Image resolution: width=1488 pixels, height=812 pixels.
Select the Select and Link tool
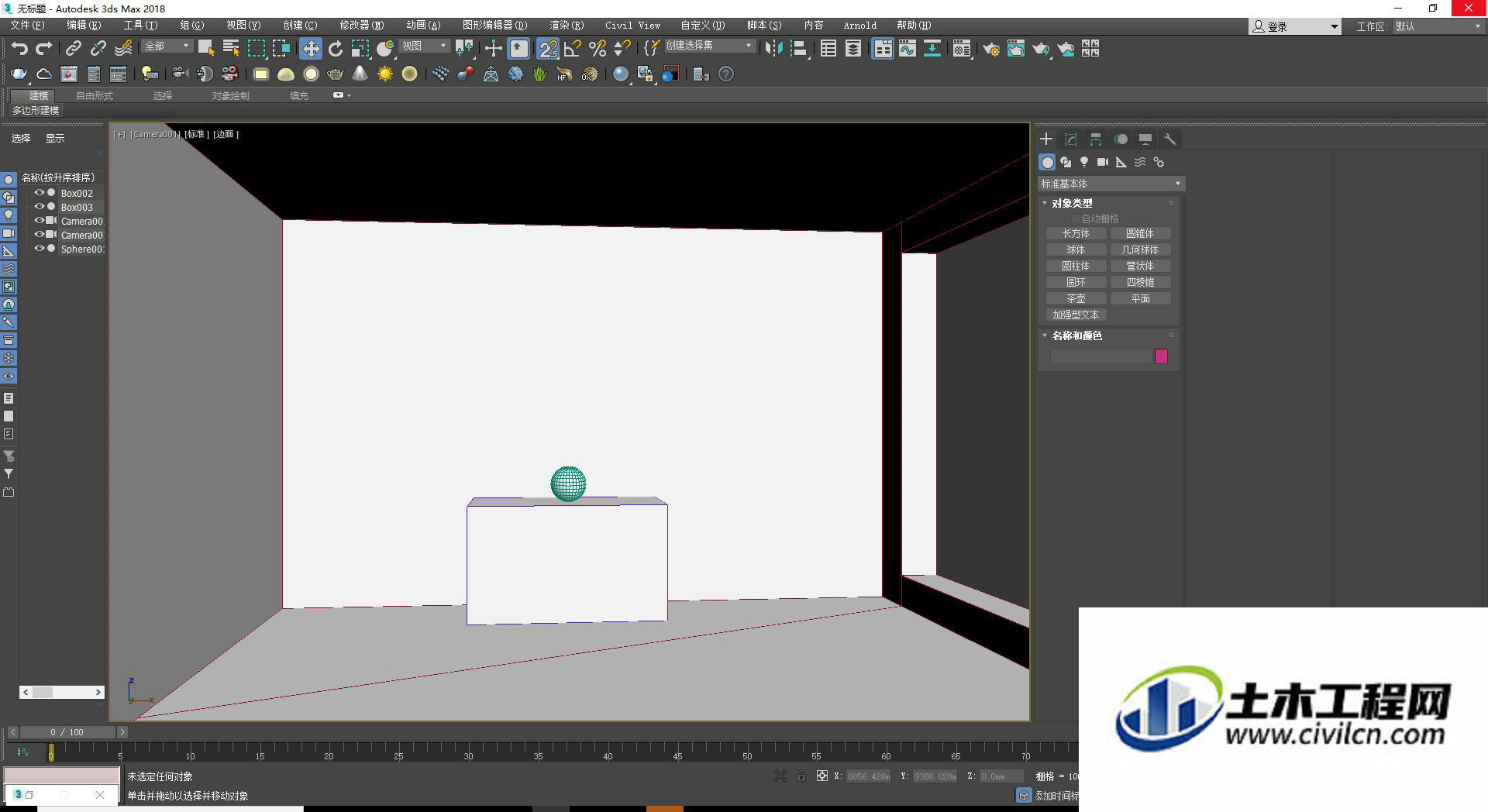(x=73, y=49)
